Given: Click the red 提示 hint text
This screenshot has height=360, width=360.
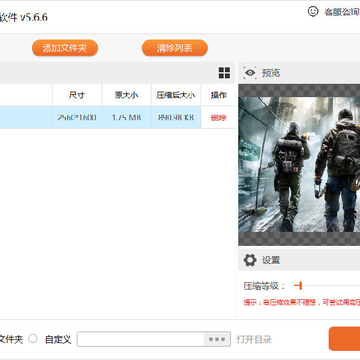Looking at the screenshot, I should (x=302, y=303).
